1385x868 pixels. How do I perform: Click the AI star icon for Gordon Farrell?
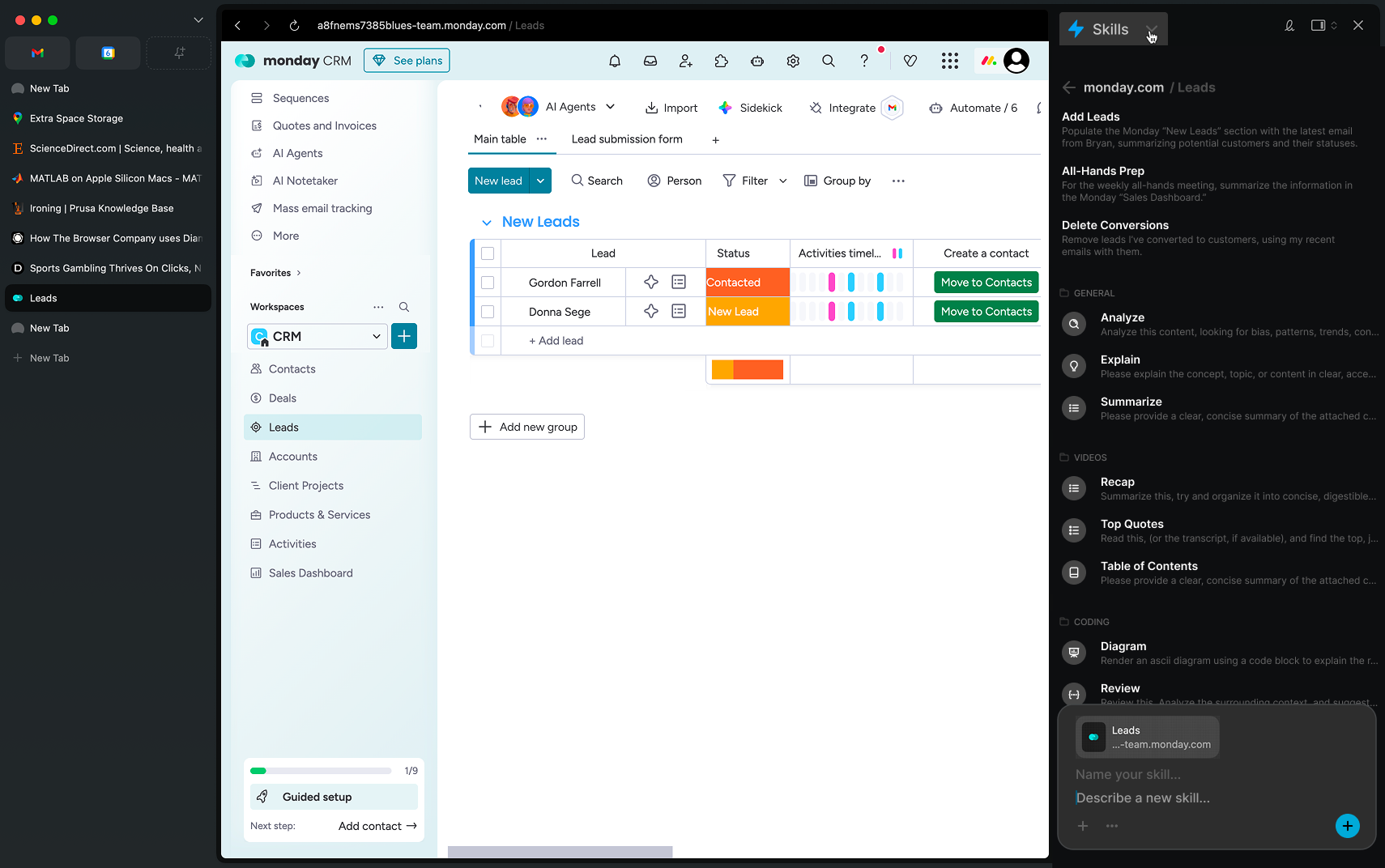tap(651, 282)
